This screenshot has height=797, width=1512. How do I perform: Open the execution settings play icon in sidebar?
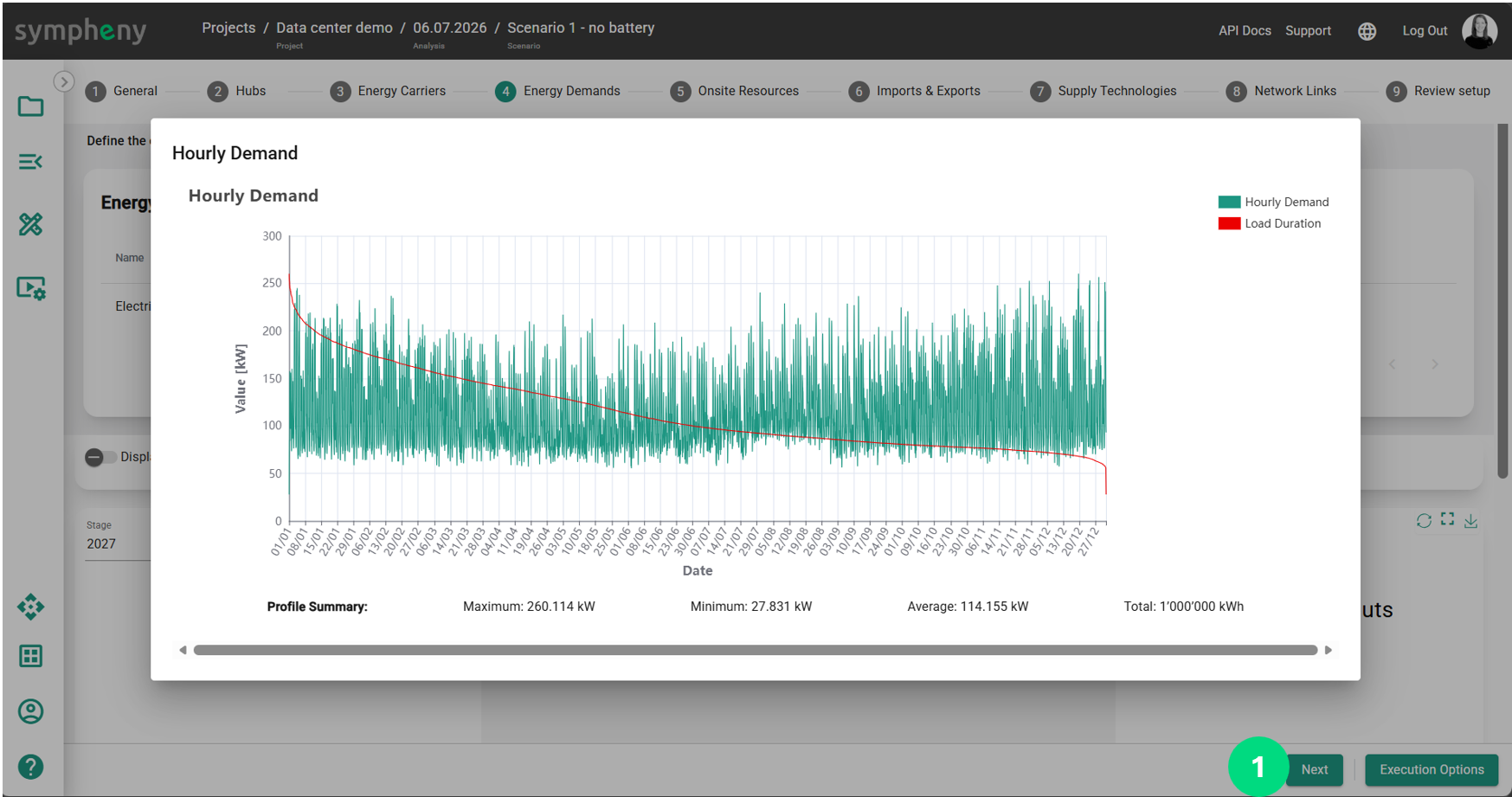[31, 288]
